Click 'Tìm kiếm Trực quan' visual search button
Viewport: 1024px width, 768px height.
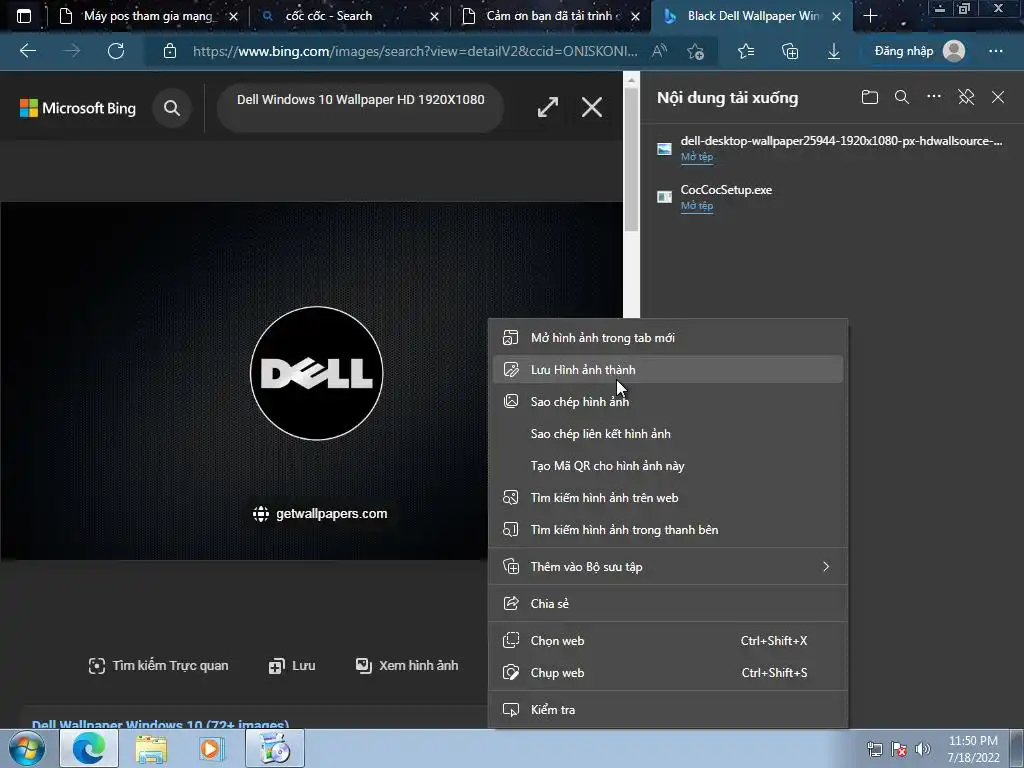click(x=159, y=665)
